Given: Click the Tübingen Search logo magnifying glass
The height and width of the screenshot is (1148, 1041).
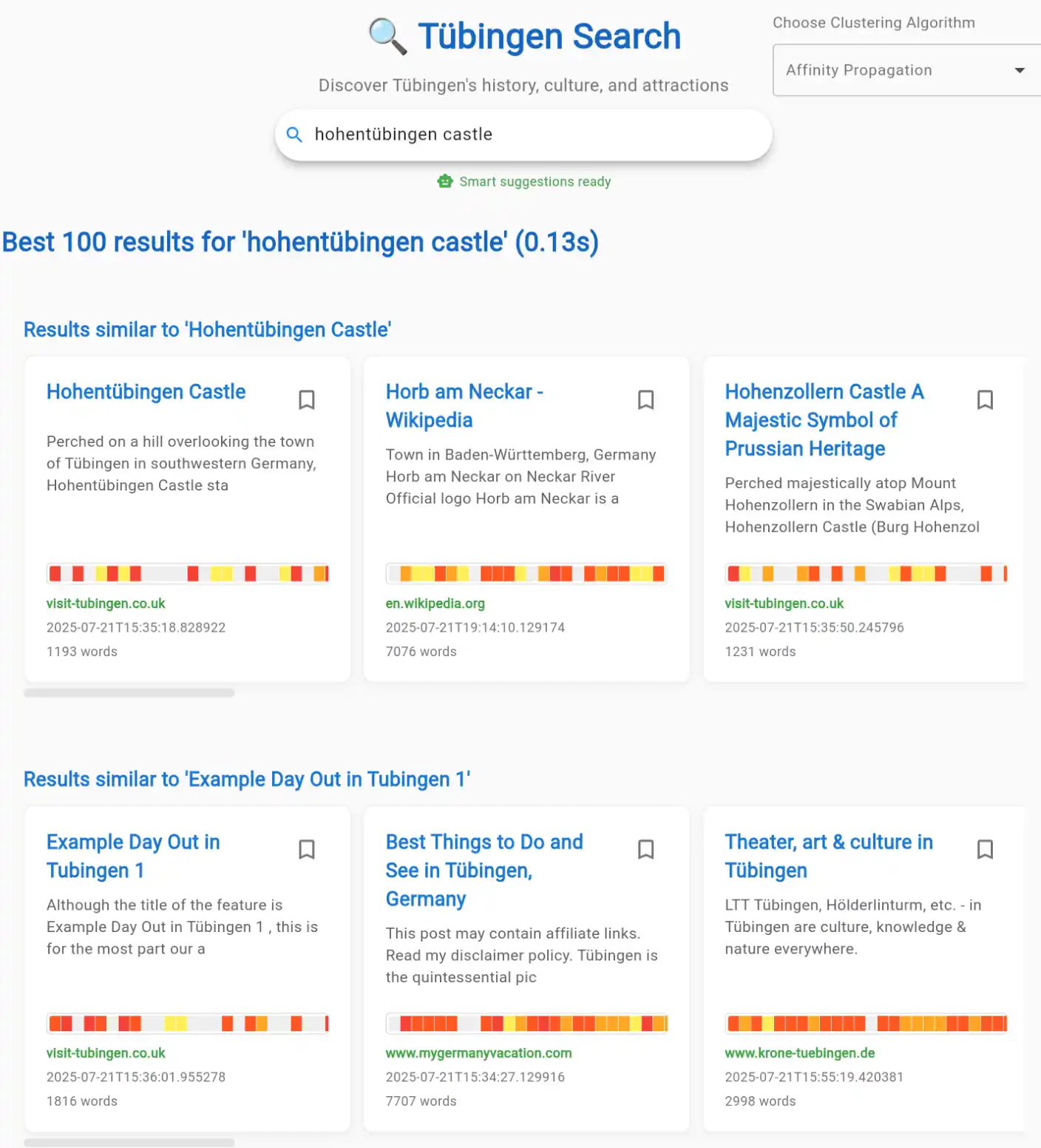Looking at the screenshot, I should (387, 37).
